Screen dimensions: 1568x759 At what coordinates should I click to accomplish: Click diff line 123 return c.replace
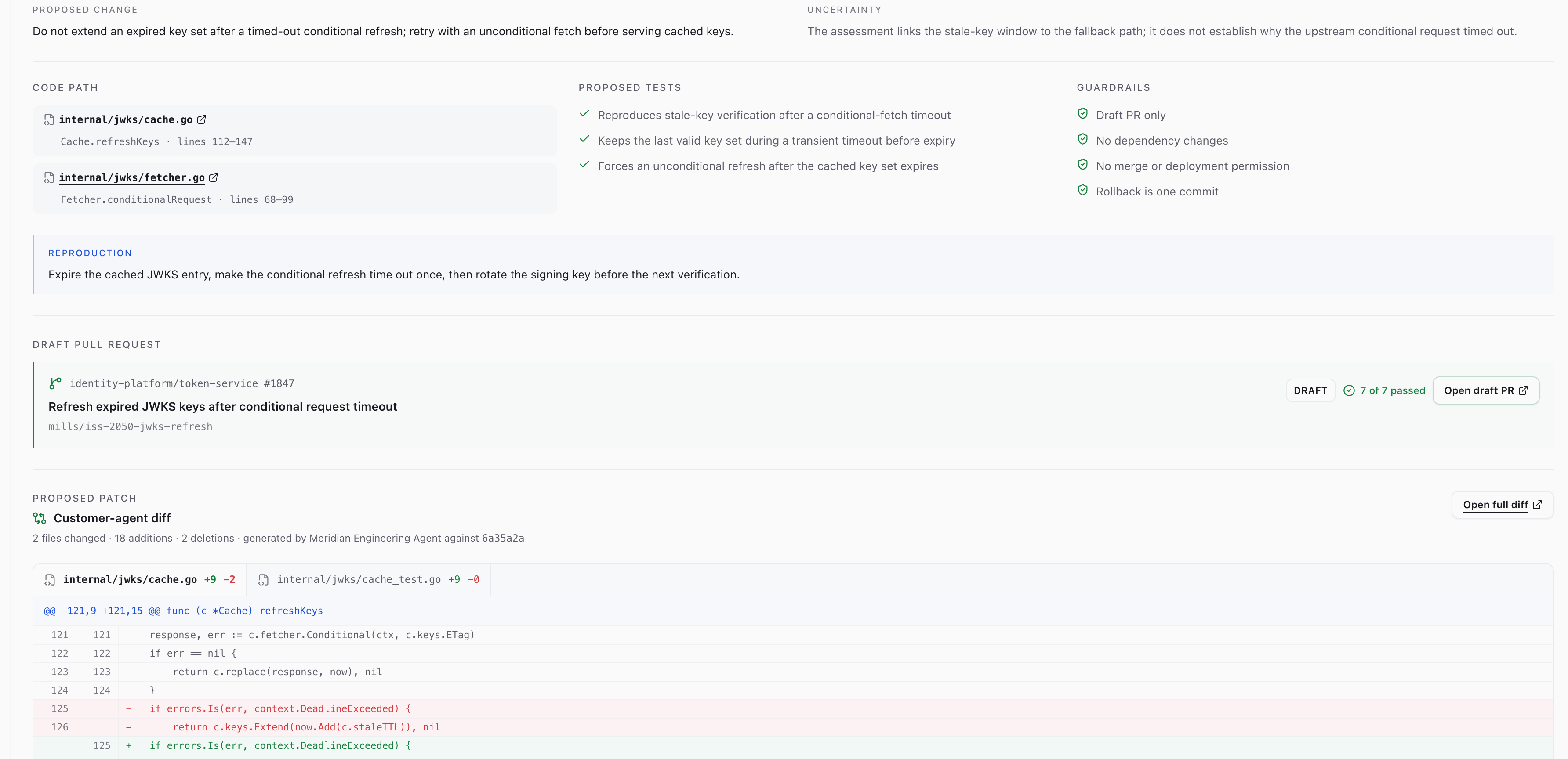[792, 672]
